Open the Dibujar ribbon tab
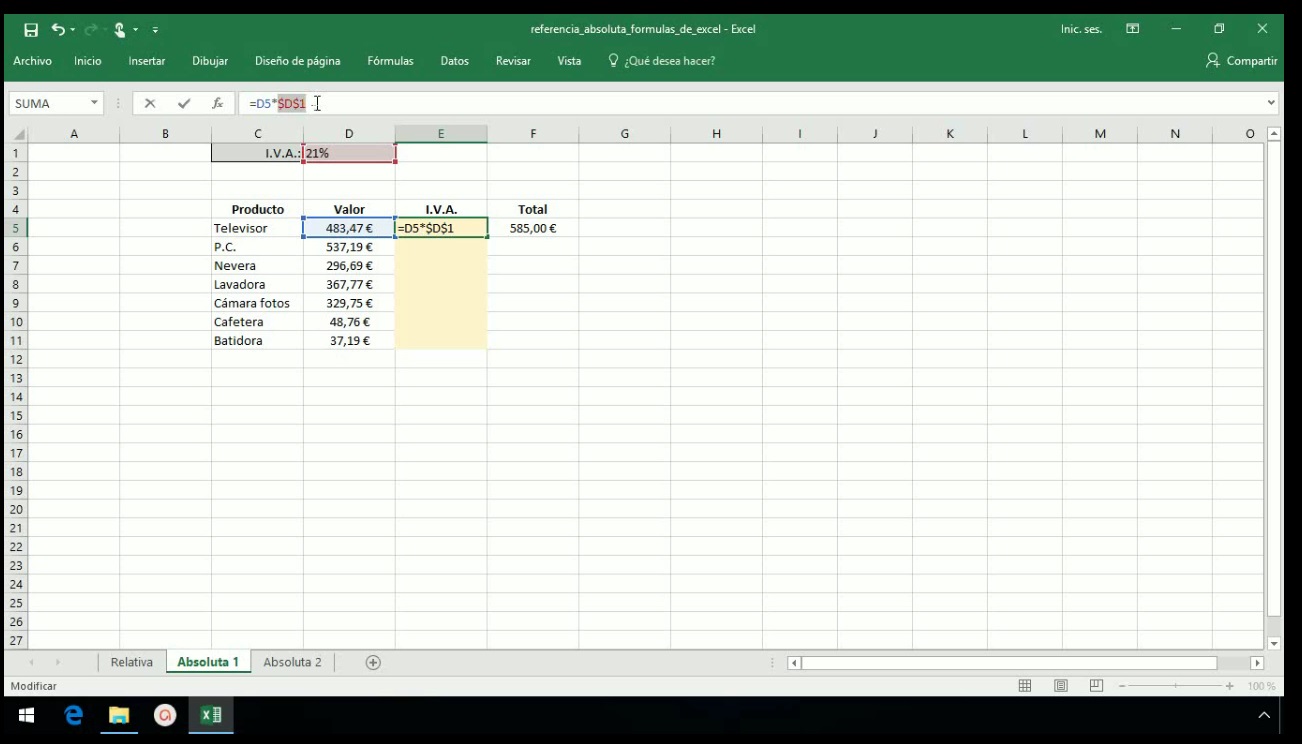Viewport: 1302px width, 744px height. (x=210, y=61)
